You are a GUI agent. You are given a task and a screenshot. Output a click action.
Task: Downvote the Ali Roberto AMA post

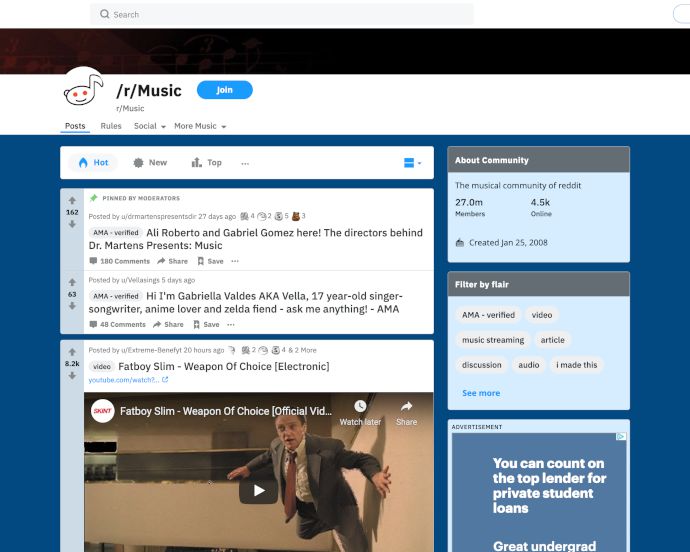tap(72, 224)
